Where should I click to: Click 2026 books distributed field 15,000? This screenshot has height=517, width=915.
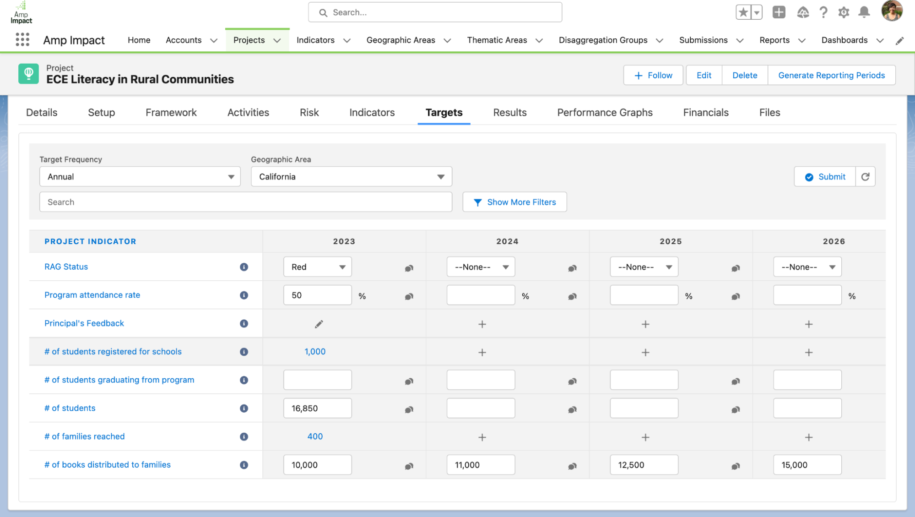point(808,465)
